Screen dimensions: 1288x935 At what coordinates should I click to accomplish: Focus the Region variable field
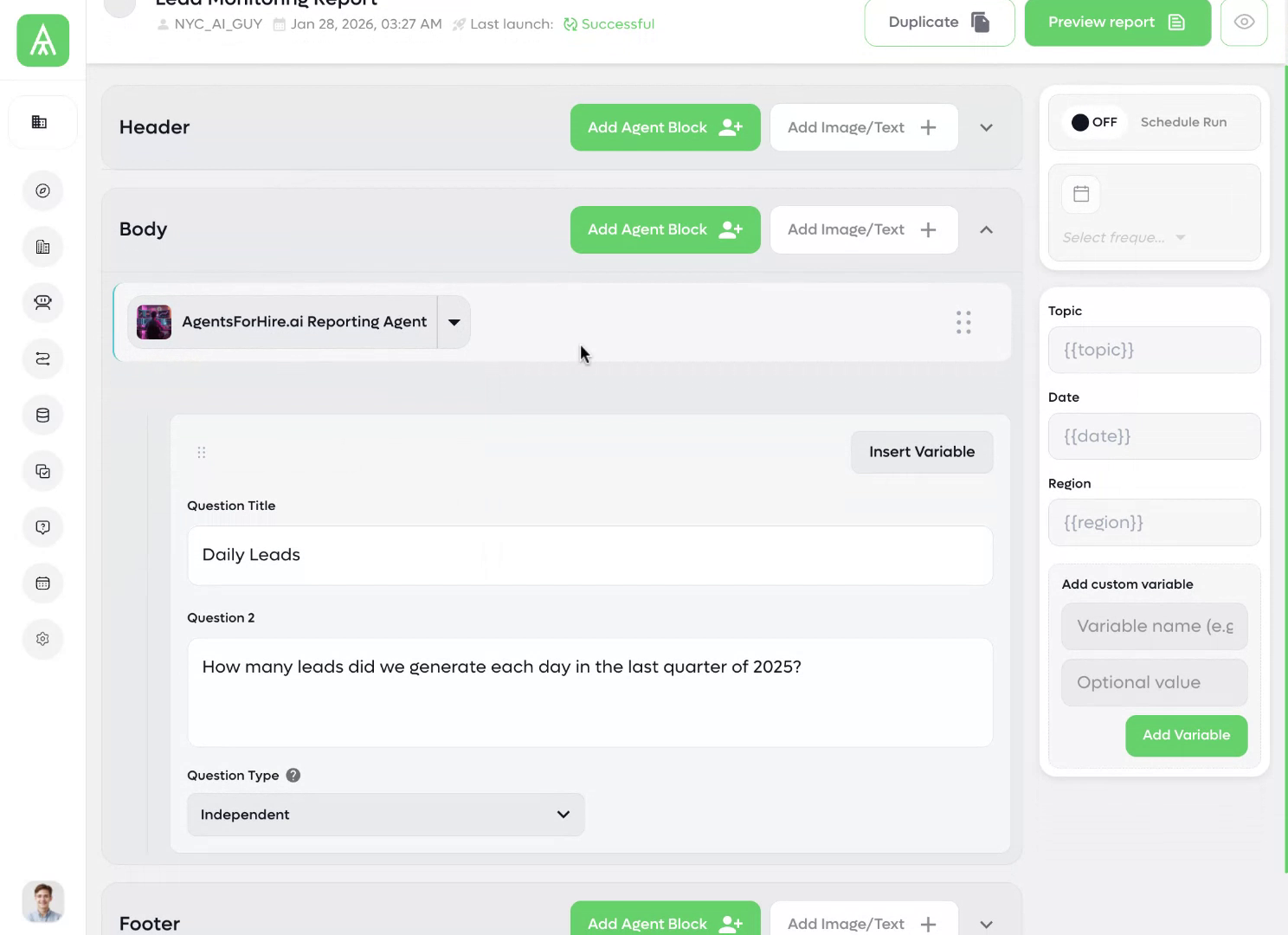(x=1154, y=523)
